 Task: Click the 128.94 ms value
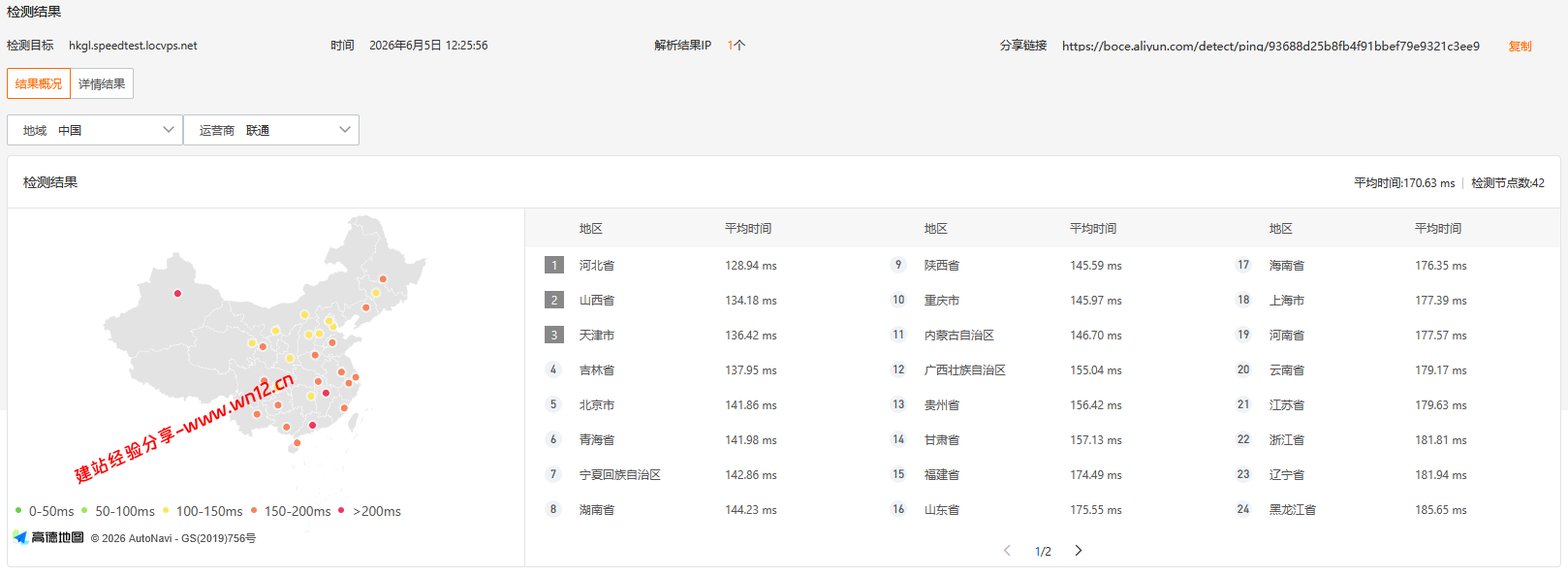[x=751, y=266]
